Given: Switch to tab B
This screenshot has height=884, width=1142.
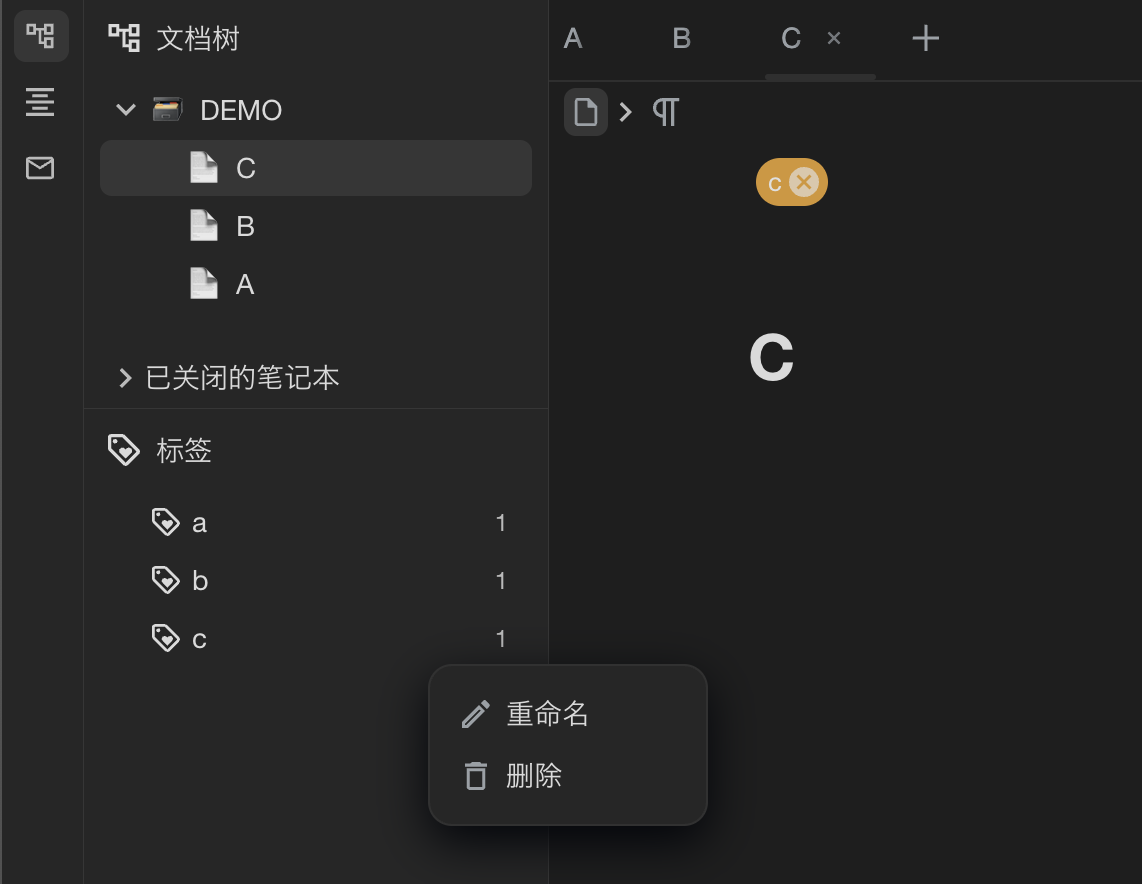Looking at the screenshot, I should tap(681, 38).
